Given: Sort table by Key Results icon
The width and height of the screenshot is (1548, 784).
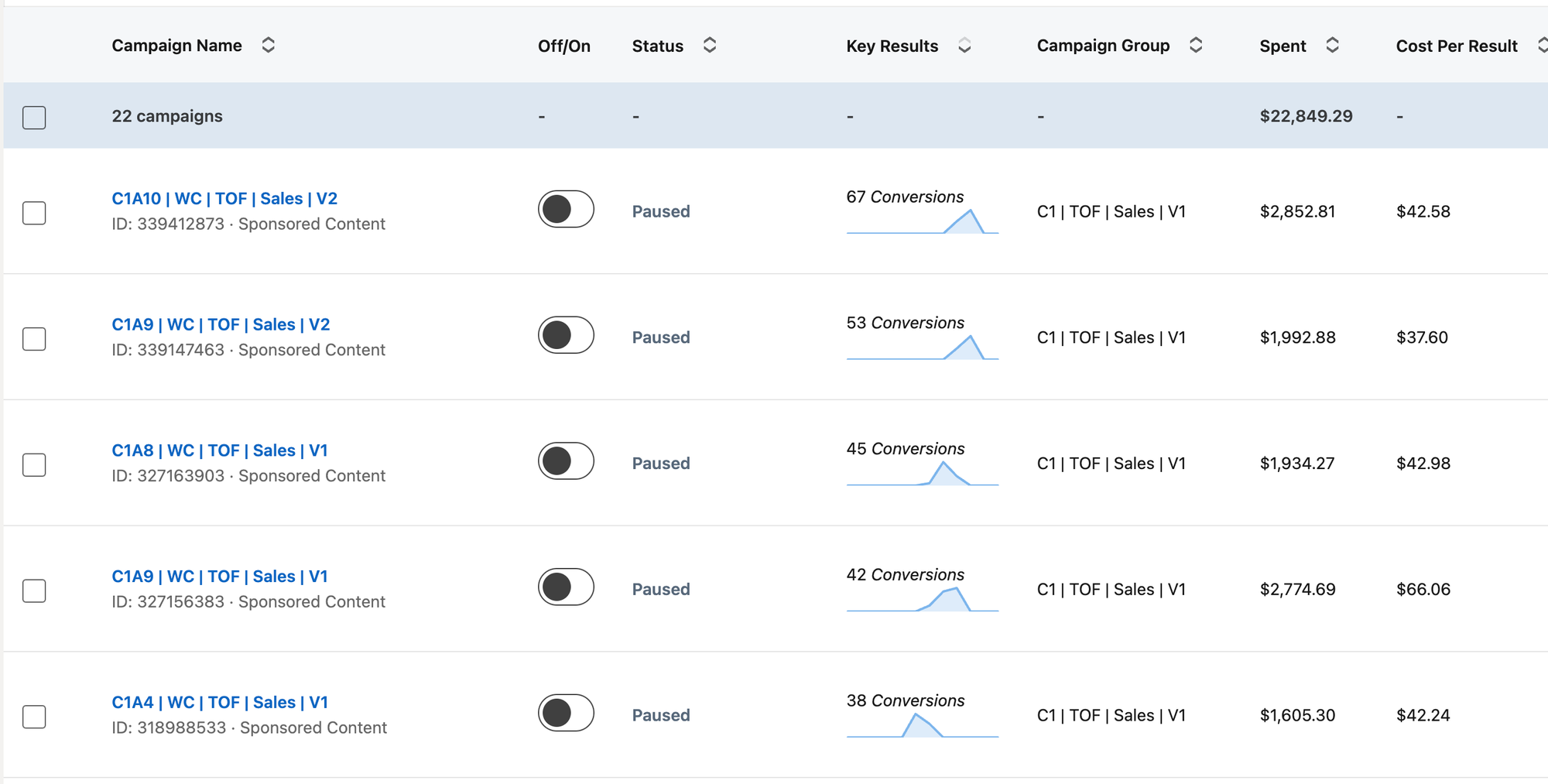Looking at the screenshot, I should tap(964, 46).
